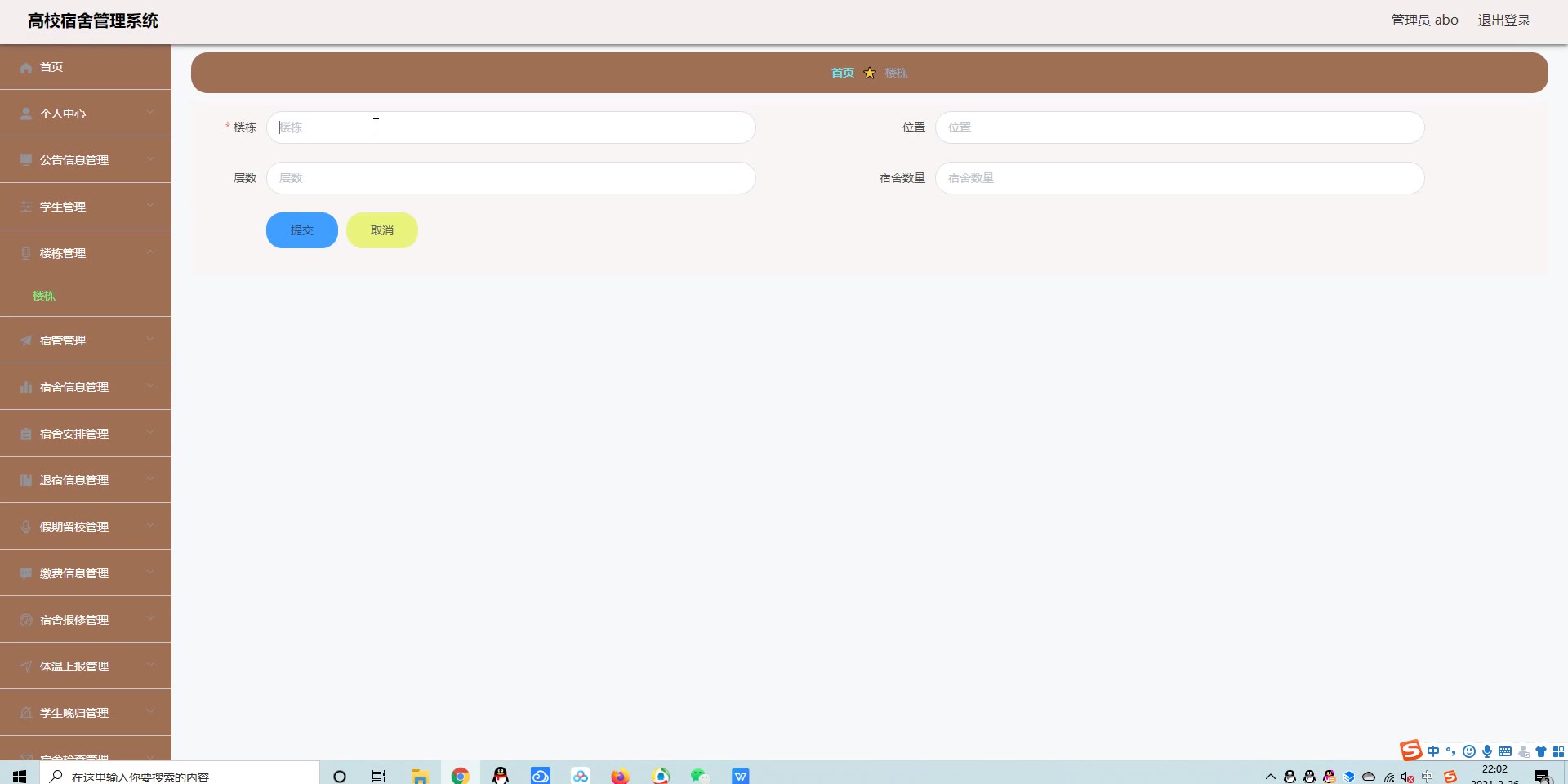This screenshot has height=784, width=1568.
Task: Expand the 宿舍信息管理 menu arrow
Action: point(150,386)
